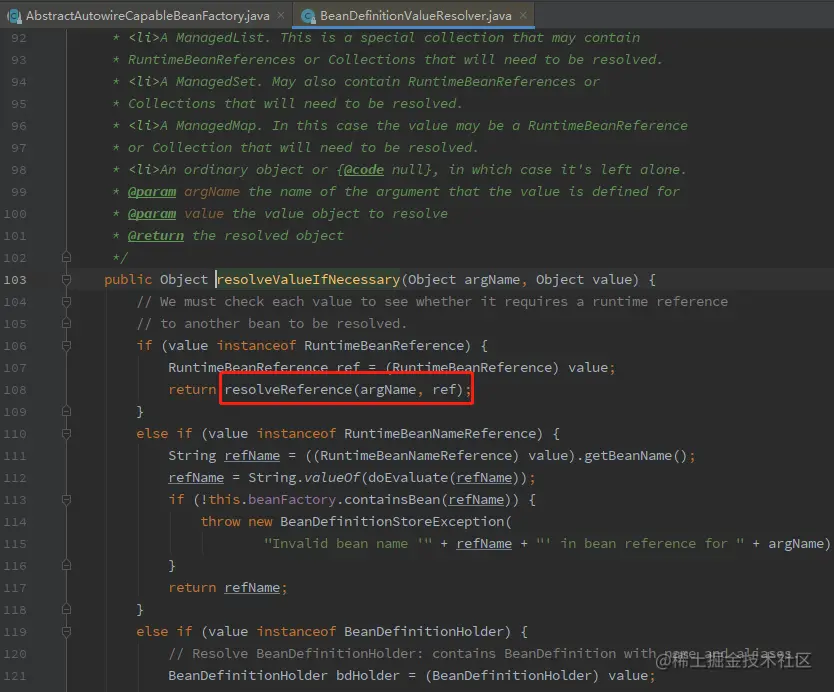Image resolution: width=834 pixels, height=692 pixels.
Task: Collapse the if-block fold at line 106
Action: point(66,346)
